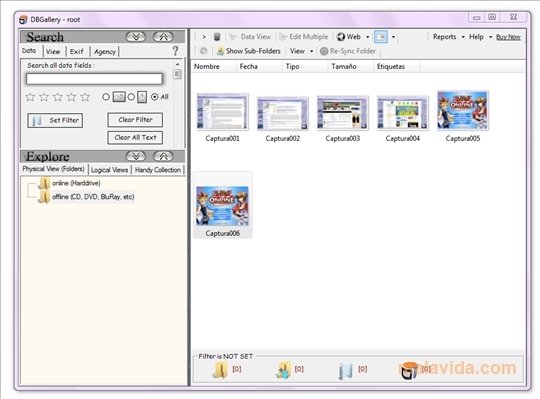Click the database bucket icon in status bar
The image size is (540, 399).
pos(409,370)
